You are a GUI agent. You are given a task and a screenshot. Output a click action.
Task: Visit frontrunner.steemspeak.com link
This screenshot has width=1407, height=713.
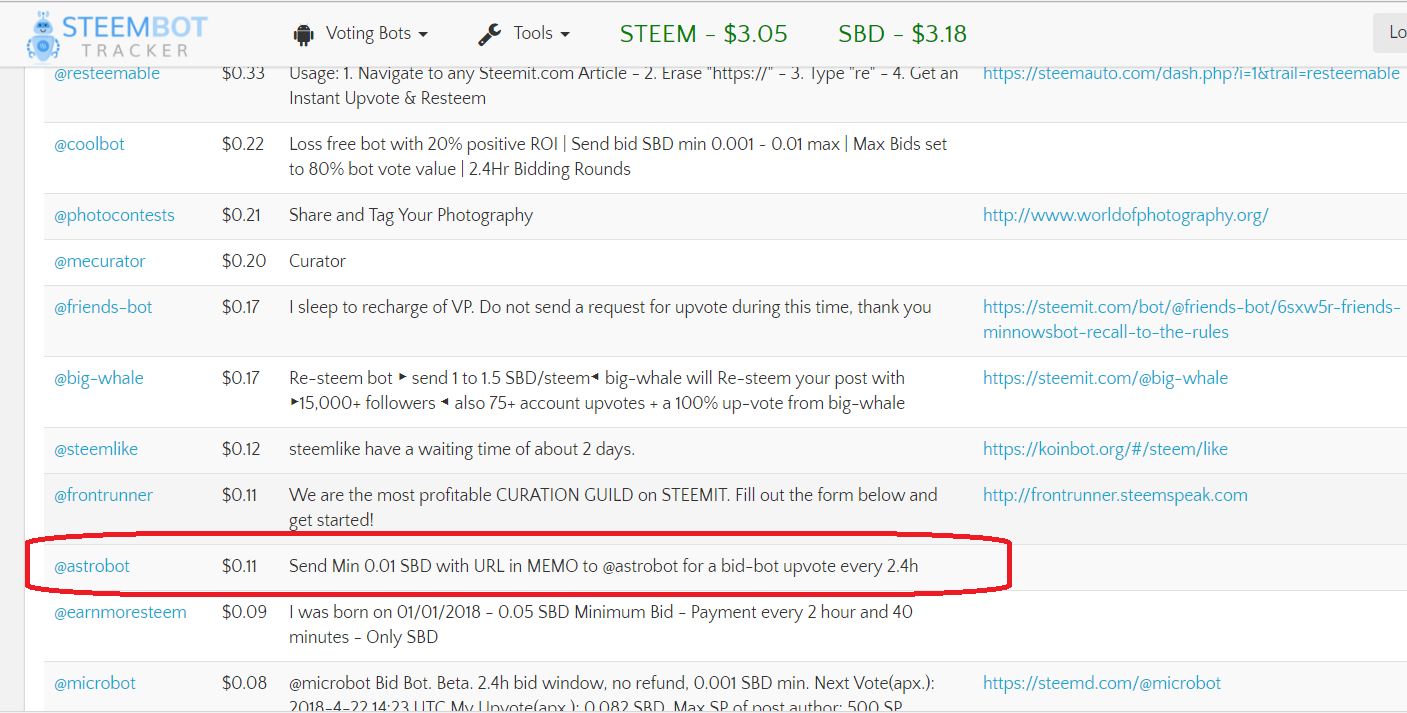[x=1115, y=495]
